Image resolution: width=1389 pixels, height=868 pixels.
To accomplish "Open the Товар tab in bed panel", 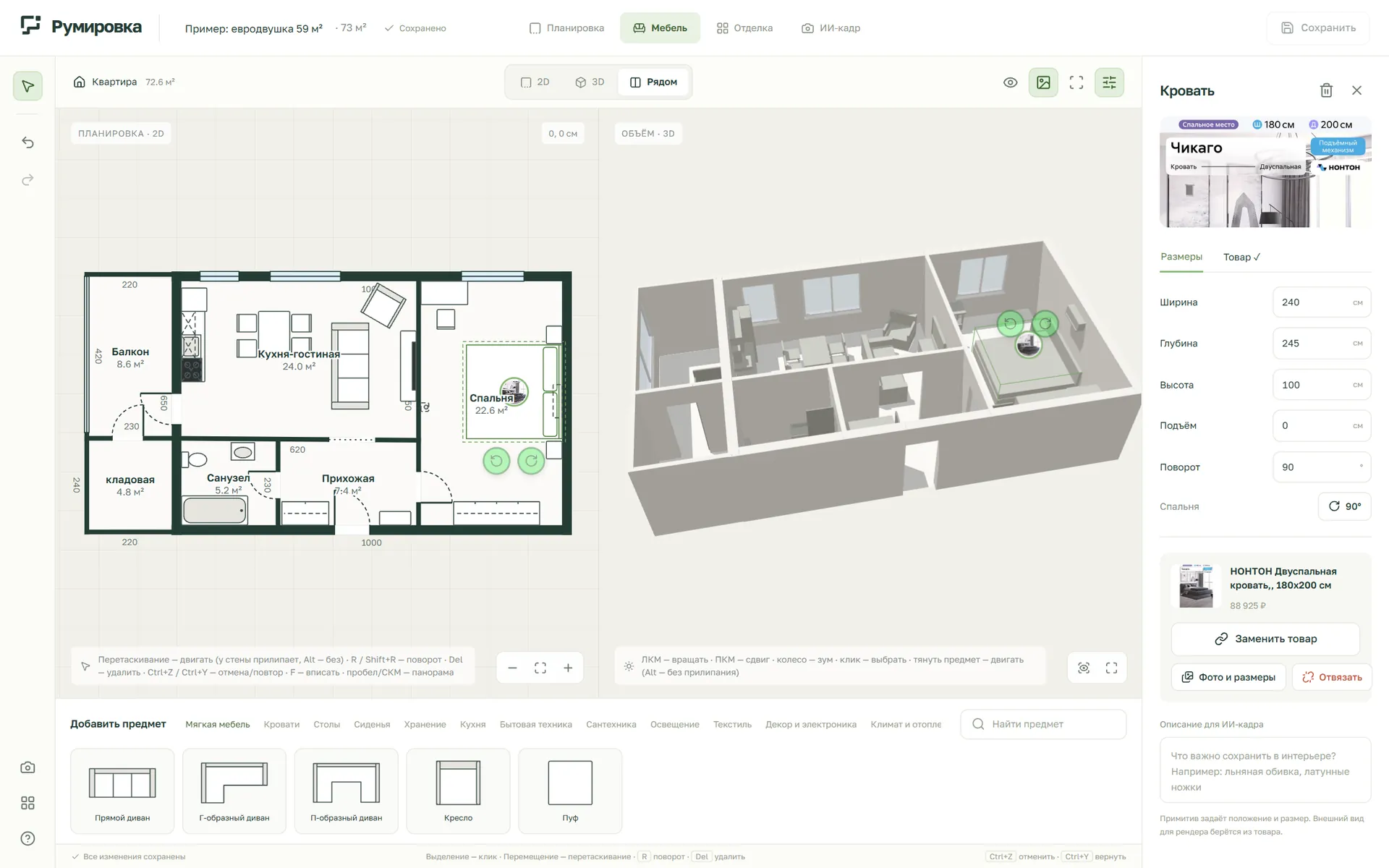I will coord(1241,257).
